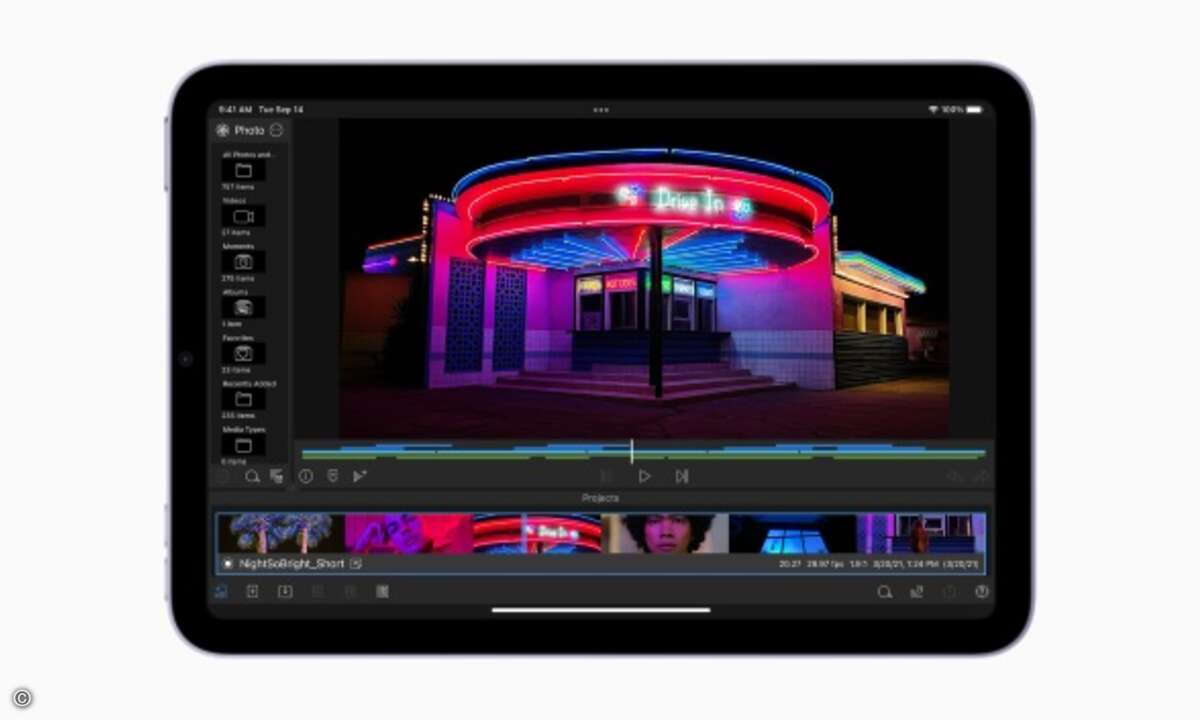Open the Videos folder with camera icon

243,216
